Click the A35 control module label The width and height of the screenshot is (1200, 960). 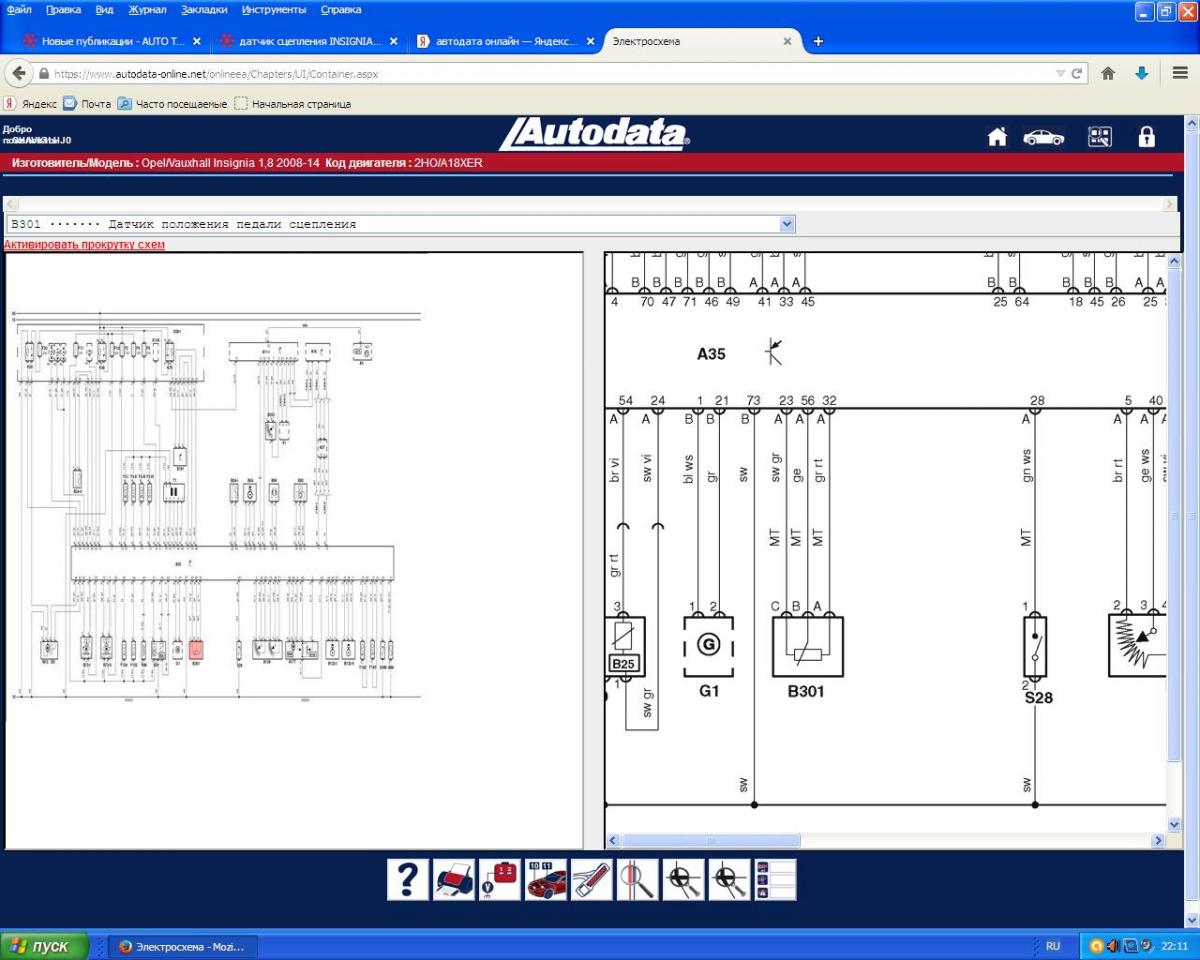[711, 354]
